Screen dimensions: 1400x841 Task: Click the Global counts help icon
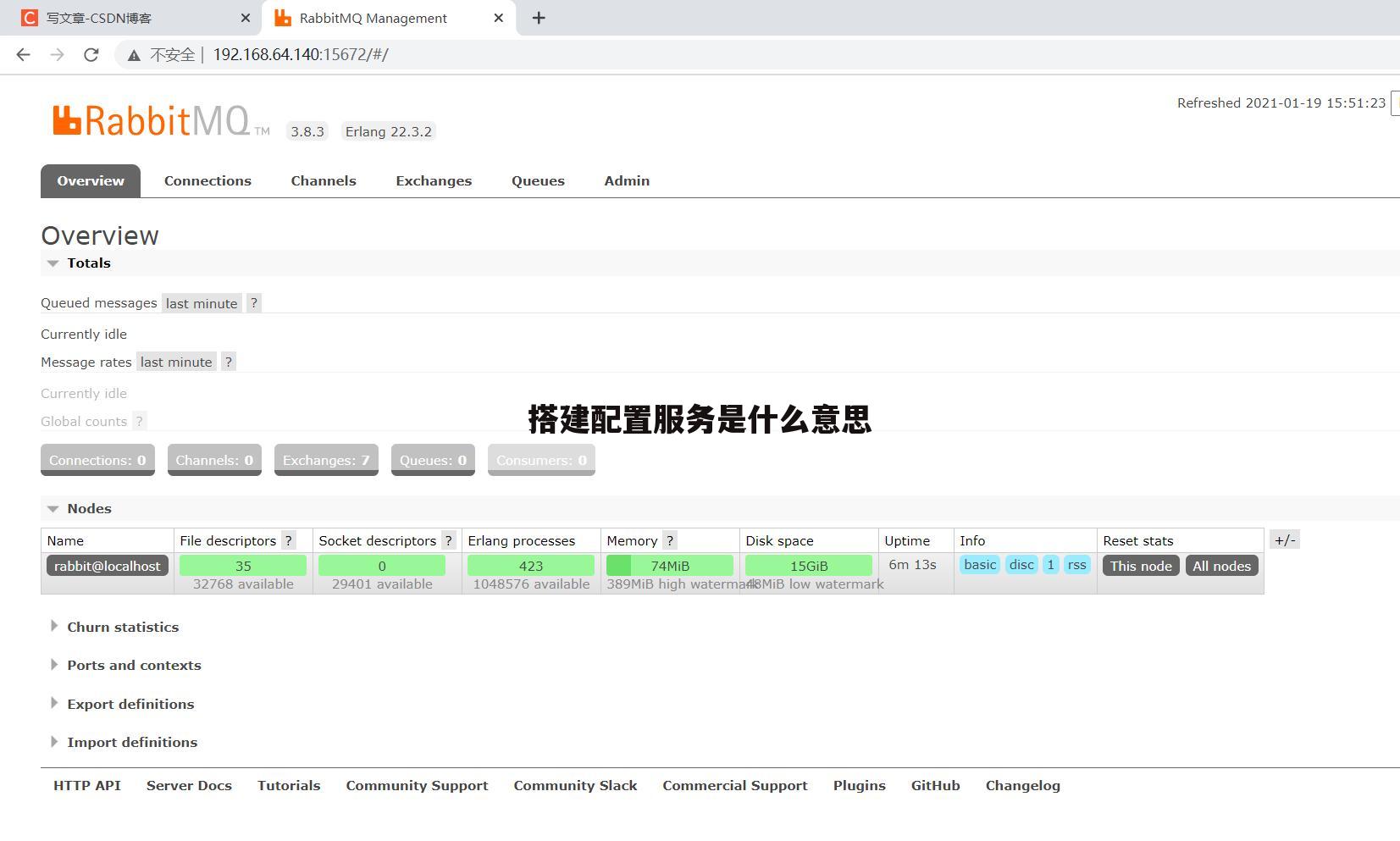[139, 421]
